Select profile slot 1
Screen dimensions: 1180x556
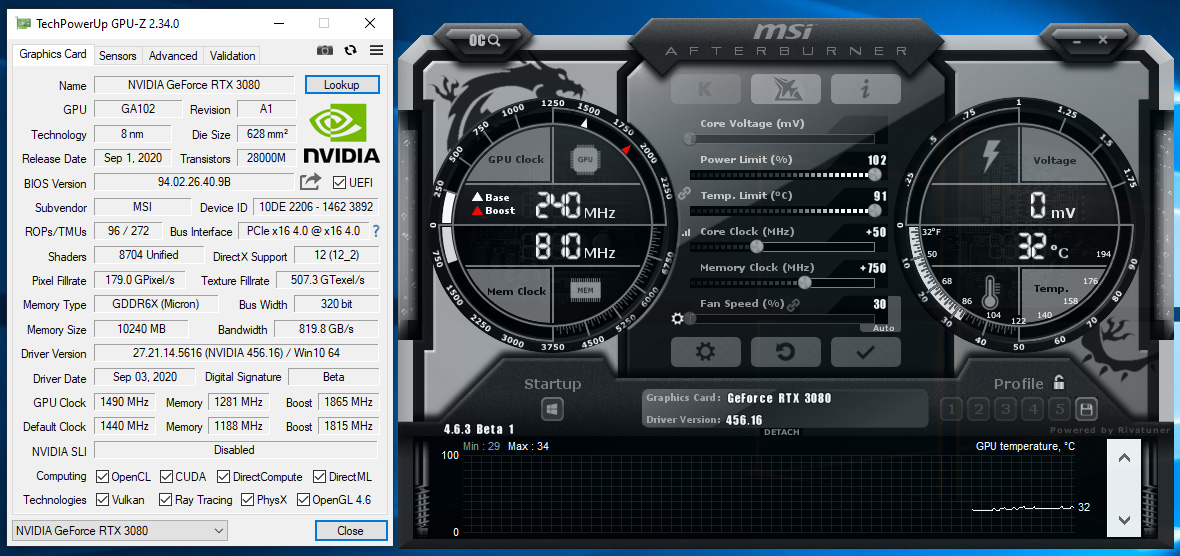click(x=951, y=409)
